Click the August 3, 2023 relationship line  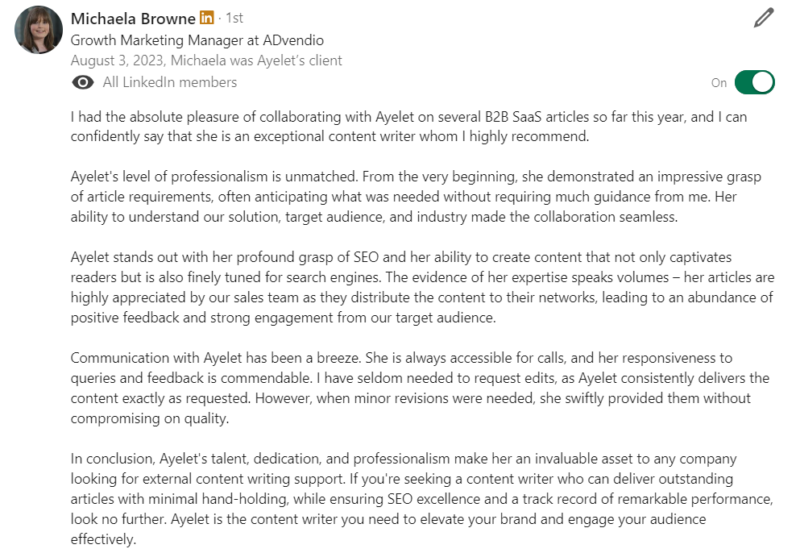[x=206, y=60]
